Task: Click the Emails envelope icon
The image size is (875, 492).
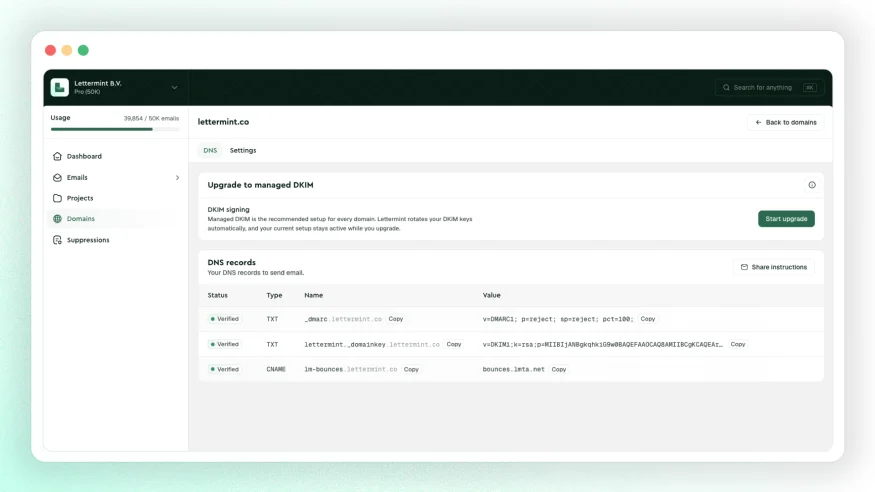Action: click(x=57, y=177)
